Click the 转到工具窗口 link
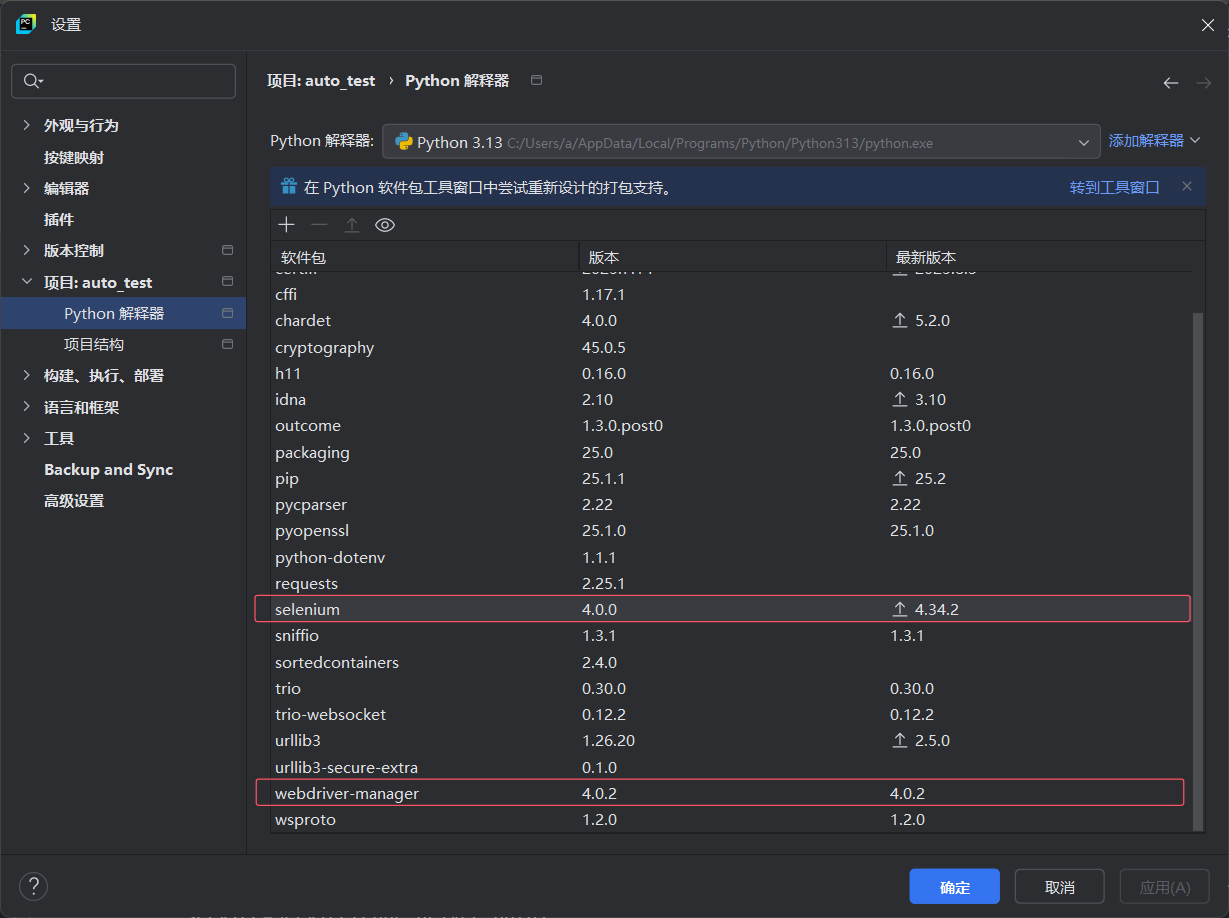Viewport: 1229px width, 918px height. point(1114,187)
